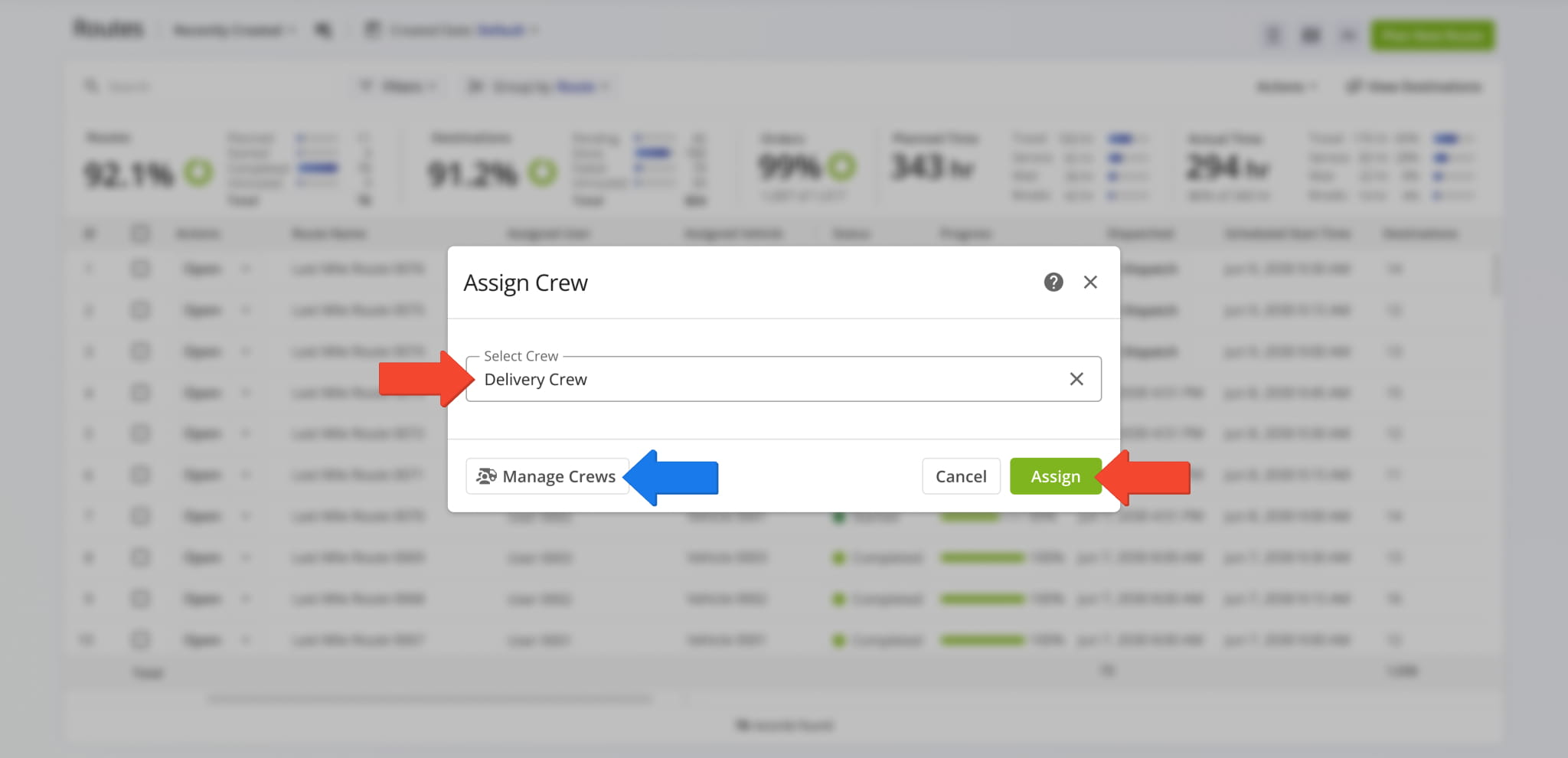Open the Actions menu above the table
This screenshot has height=758, width=1568.
point(1286,87)
